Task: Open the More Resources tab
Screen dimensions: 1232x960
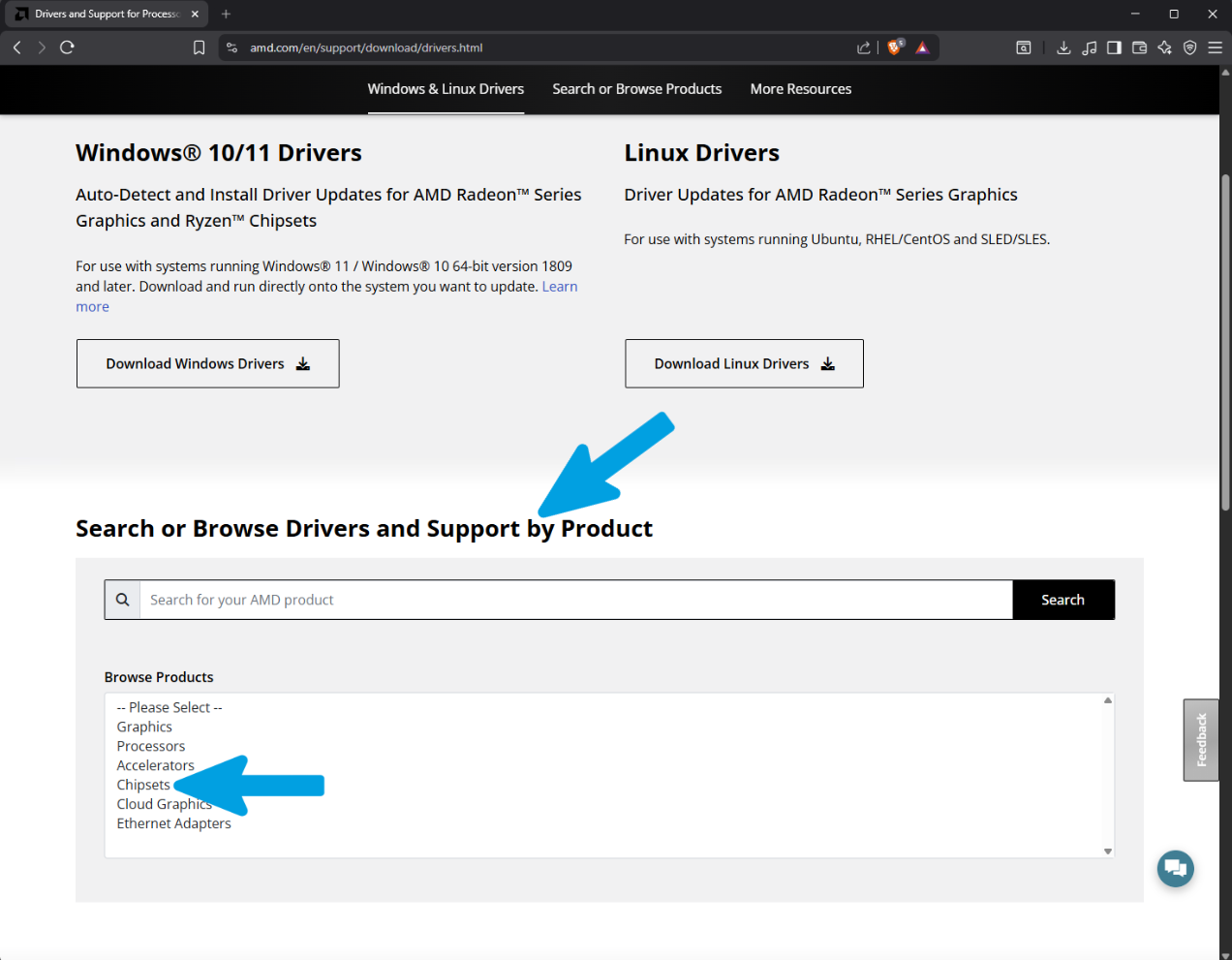Action: (x=801, y=89)
